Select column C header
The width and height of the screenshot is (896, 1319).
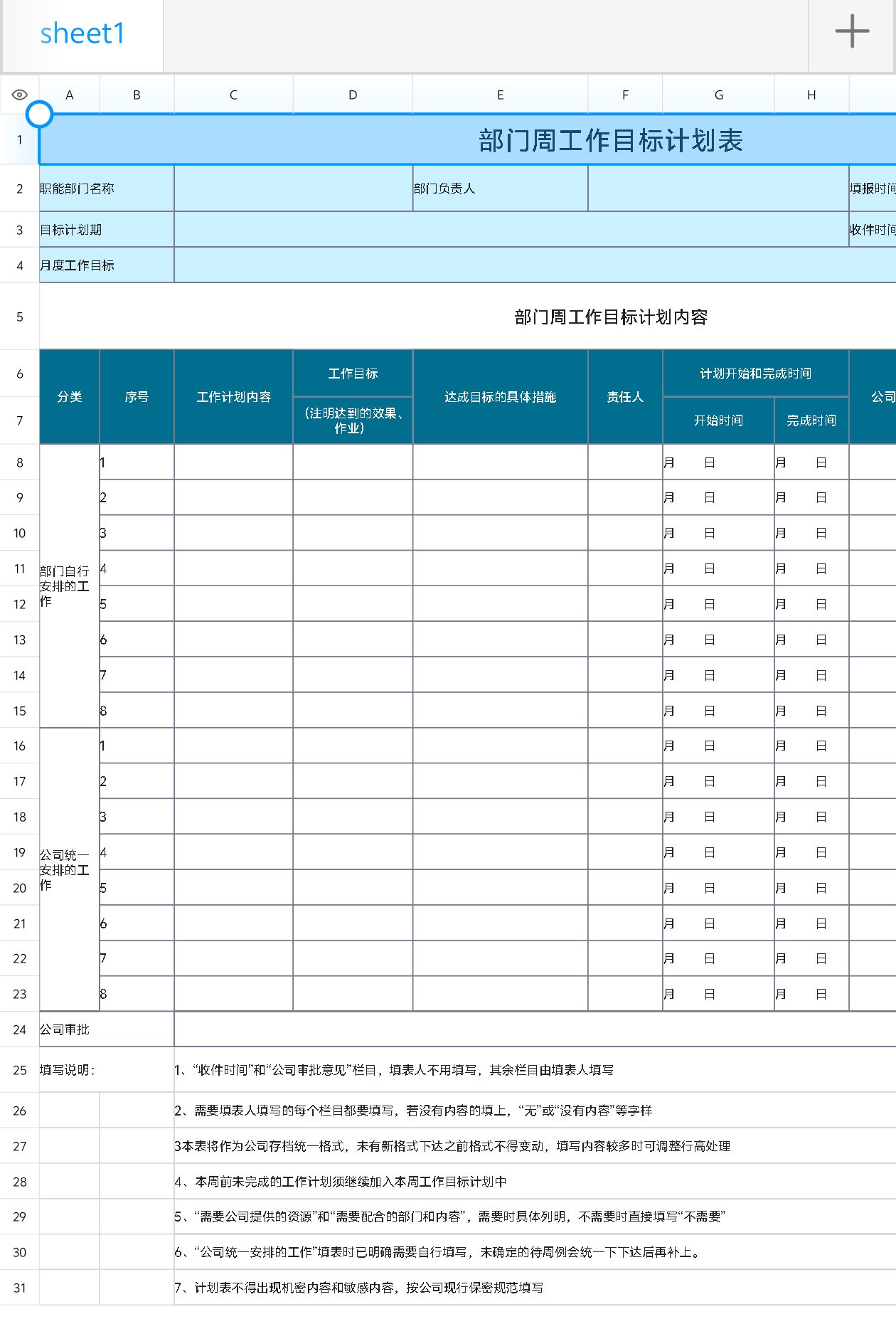click(x=233, y=95)
